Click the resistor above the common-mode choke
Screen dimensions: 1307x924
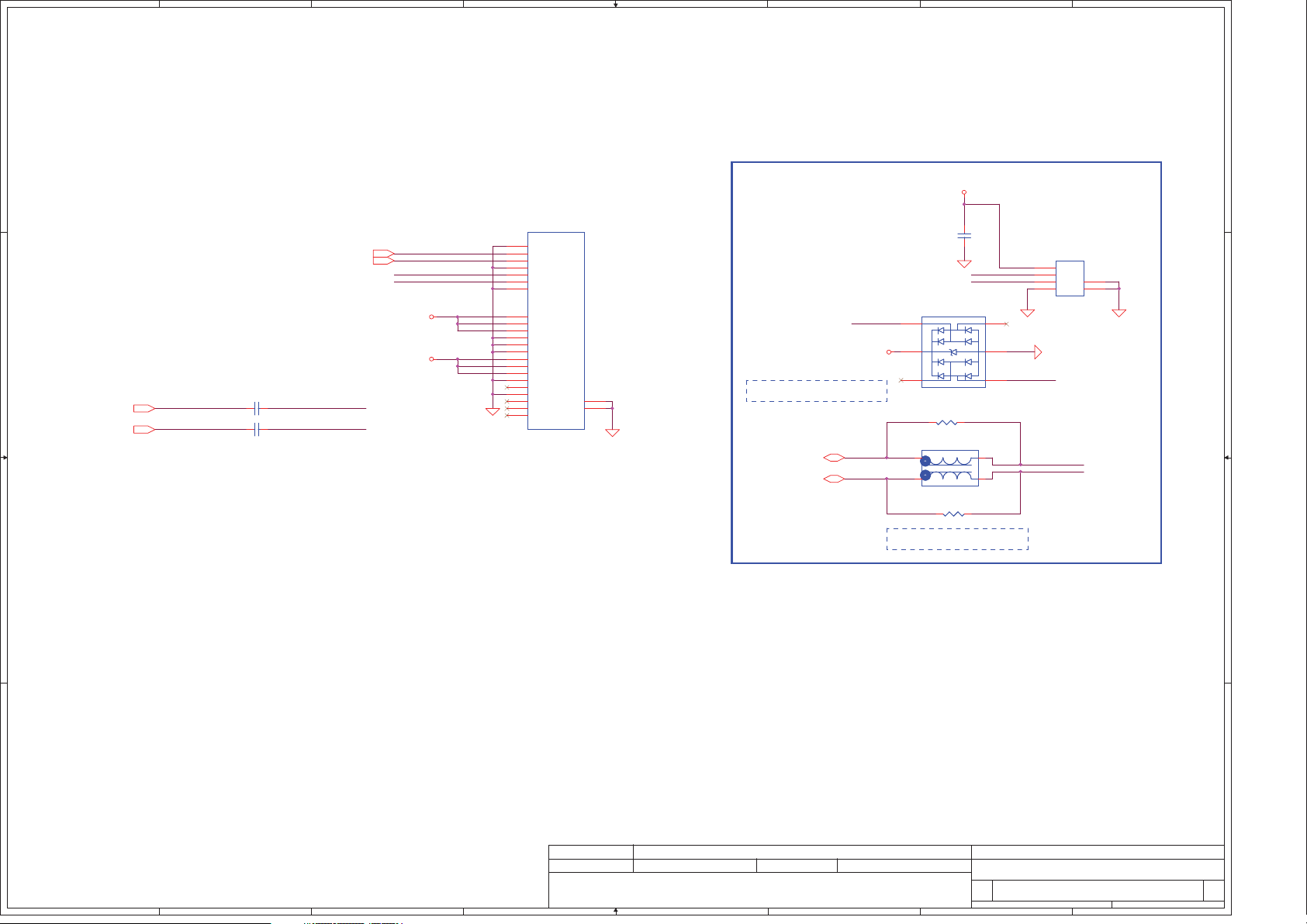pos(946,423)
